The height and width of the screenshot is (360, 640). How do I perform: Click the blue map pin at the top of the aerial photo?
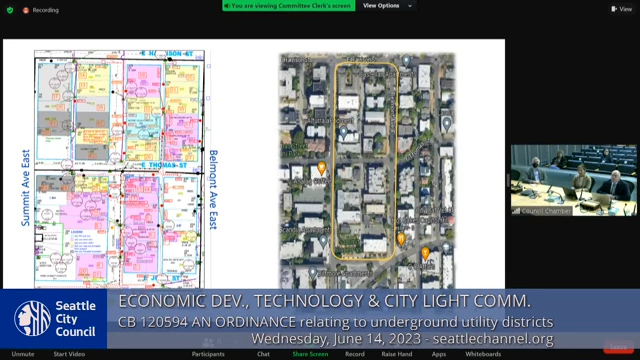(x=406, y=61)
